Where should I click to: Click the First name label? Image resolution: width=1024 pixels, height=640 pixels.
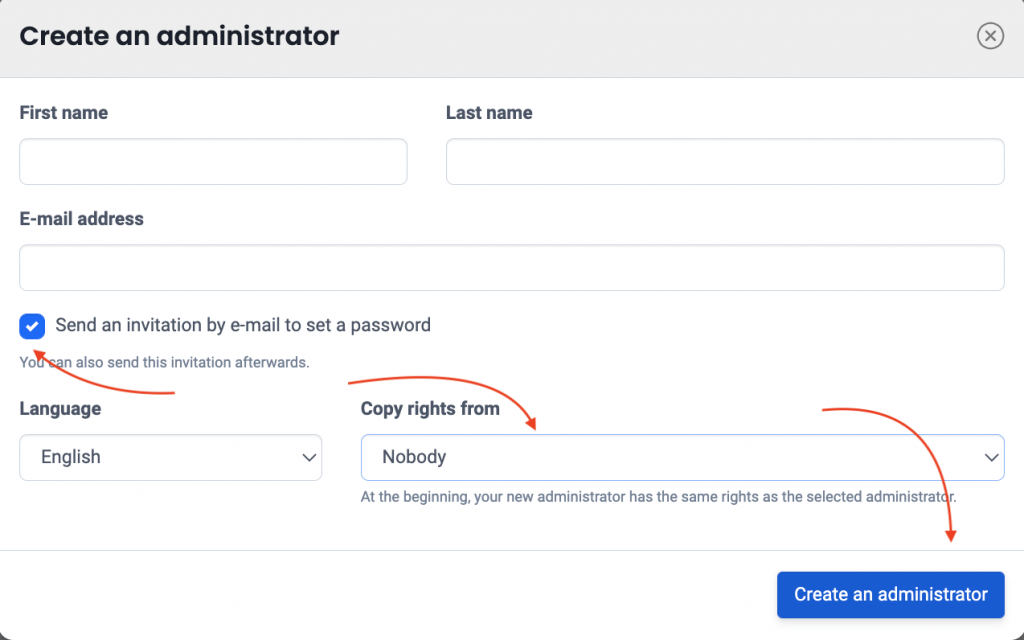tap(64, 113)
